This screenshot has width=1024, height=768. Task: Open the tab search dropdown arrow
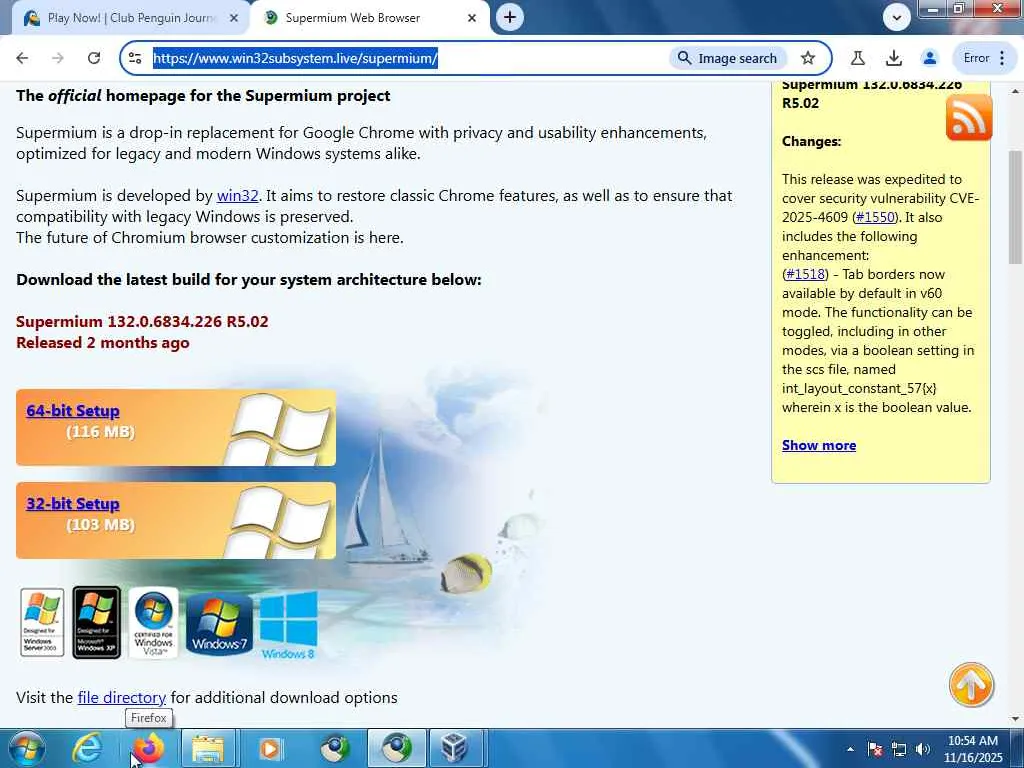coord(896,18)
